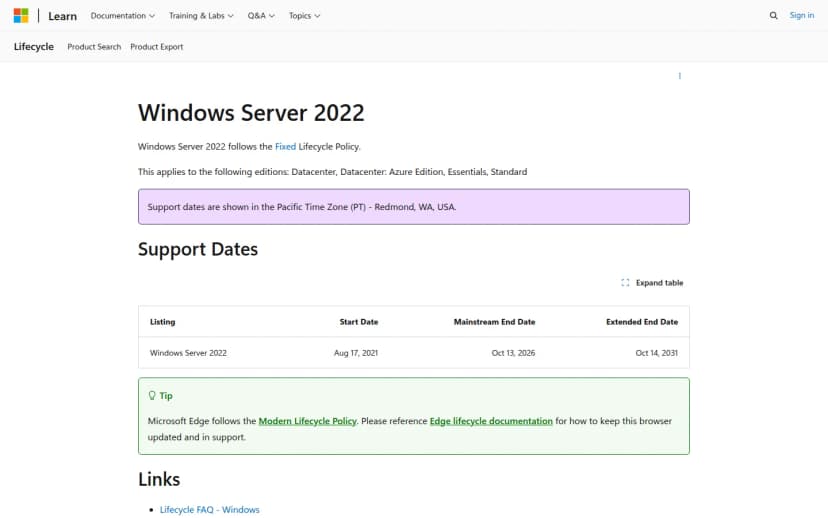
Task: Open the Product Search tab
Action: (94, 46)
